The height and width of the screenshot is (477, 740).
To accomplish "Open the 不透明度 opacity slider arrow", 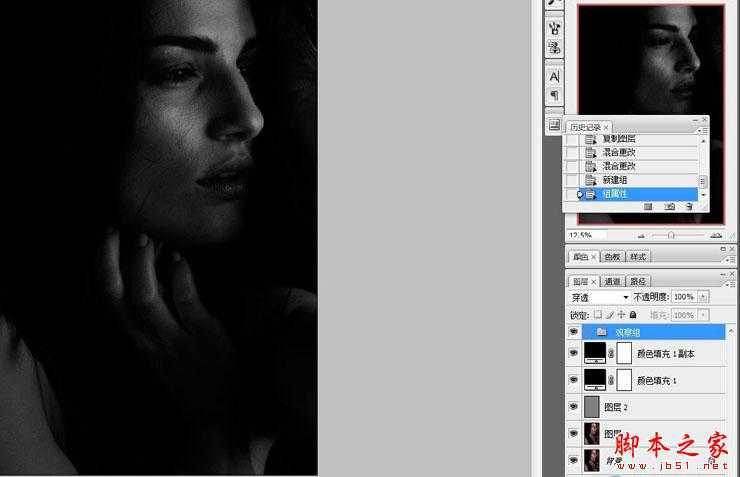I will click(703, 297).
